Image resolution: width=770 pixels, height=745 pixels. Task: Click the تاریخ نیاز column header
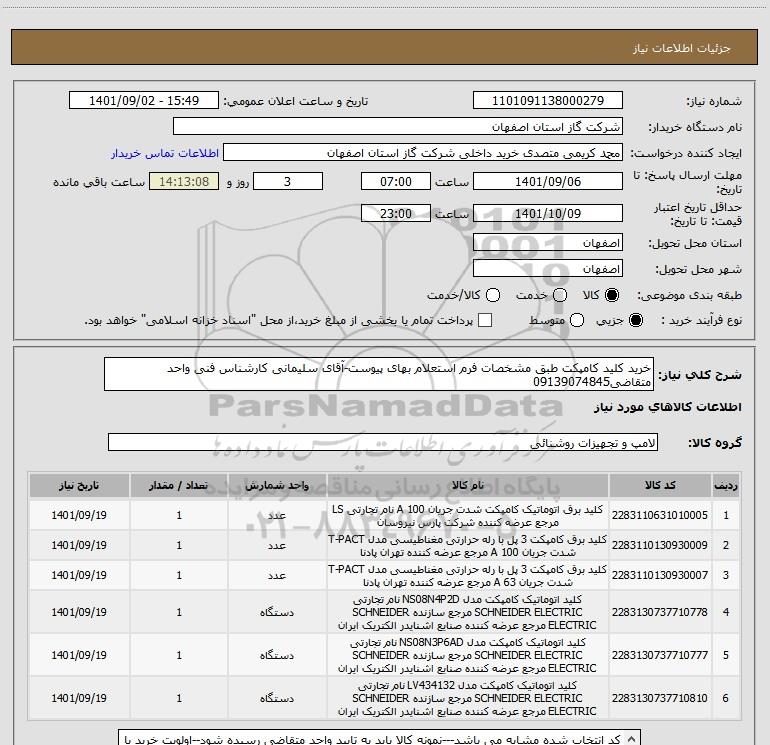pyautogui.click(x=79, y=486)
